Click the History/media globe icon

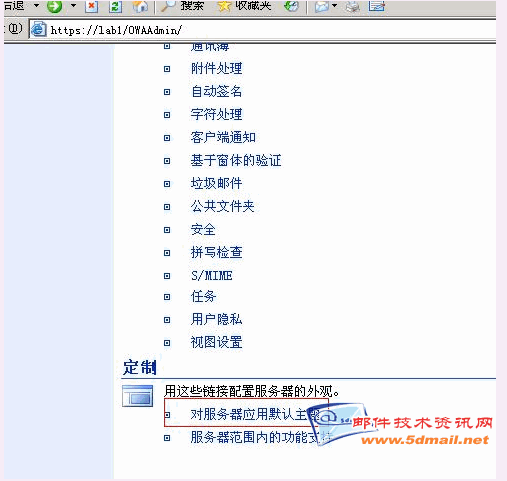291,6
